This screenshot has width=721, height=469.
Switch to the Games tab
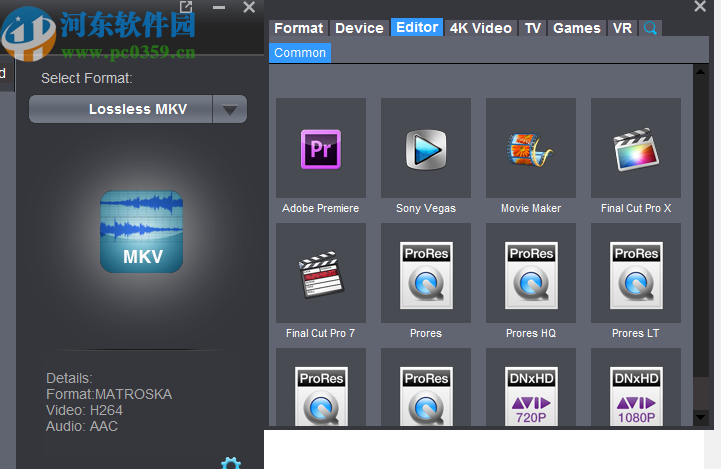coord(577,28)
